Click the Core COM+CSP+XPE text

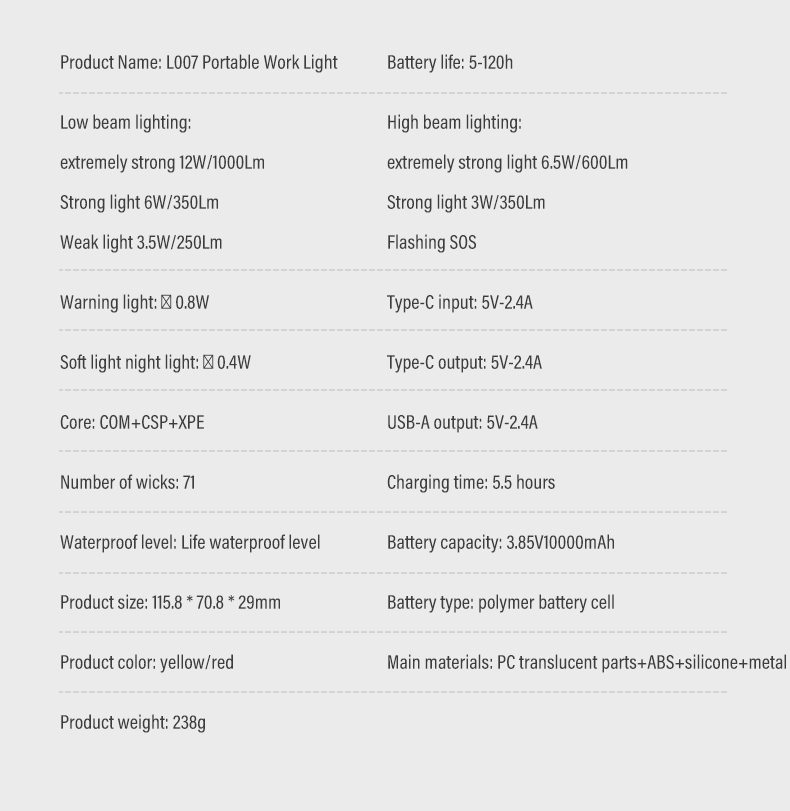click(132, 423)
